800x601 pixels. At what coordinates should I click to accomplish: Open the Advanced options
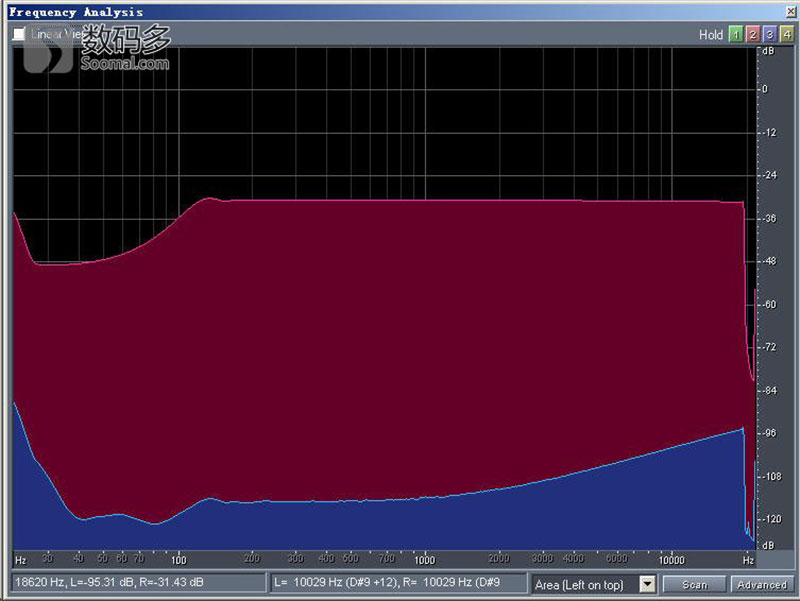point(761,584)
